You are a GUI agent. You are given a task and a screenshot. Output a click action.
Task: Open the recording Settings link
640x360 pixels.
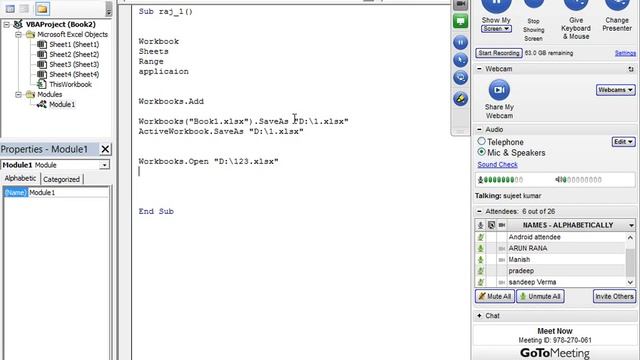pyautogui.click(x=625, y=53)
